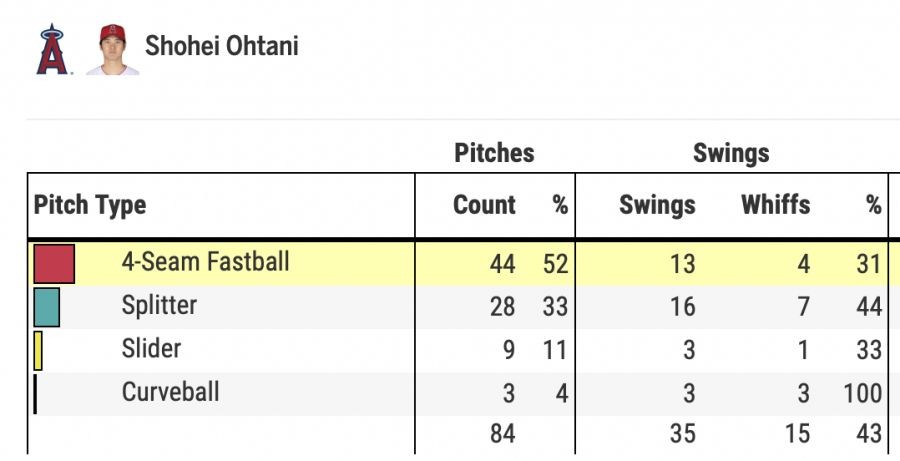Image resolution: width=900 pixels, height=461 pixels.
Task: Sort by the pitch Count column header
Action: coord(484,205)
